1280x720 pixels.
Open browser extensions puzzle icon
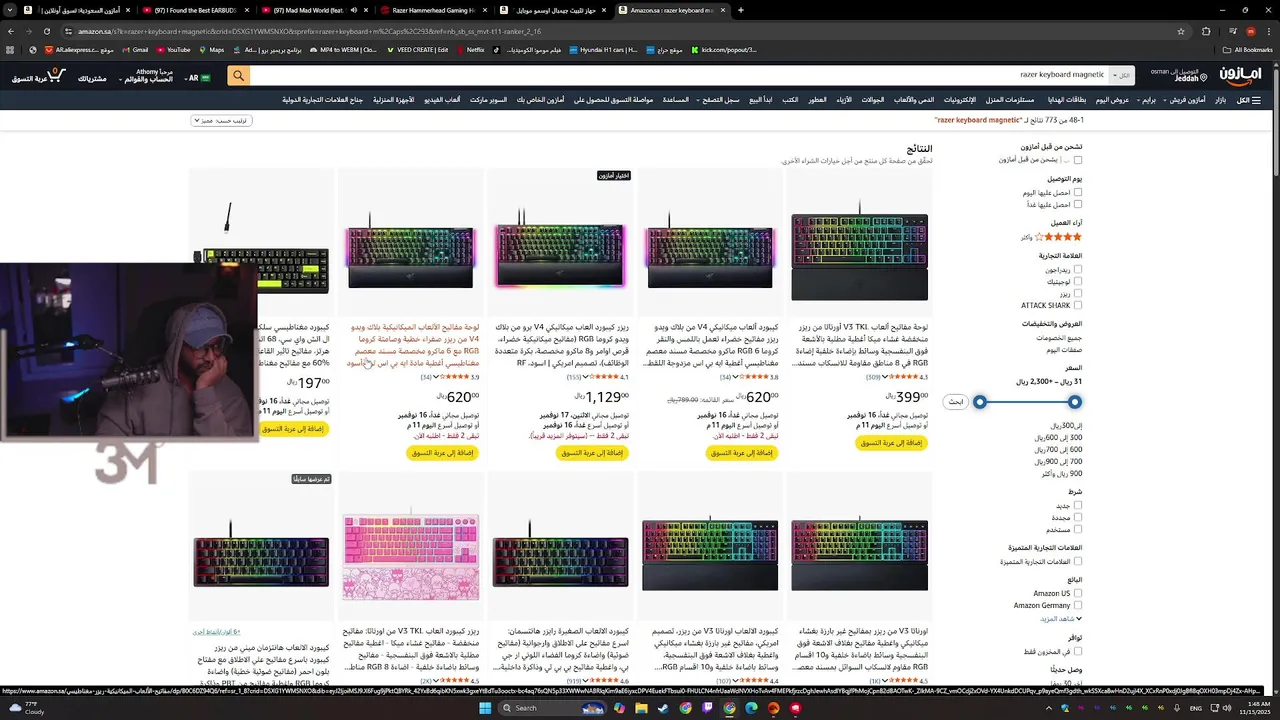1206,31
